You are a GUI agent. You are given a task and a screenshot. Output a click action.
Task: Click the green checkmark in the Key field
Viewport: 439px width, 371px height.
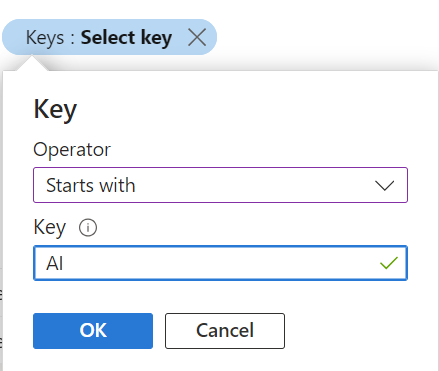click(389, 263)
